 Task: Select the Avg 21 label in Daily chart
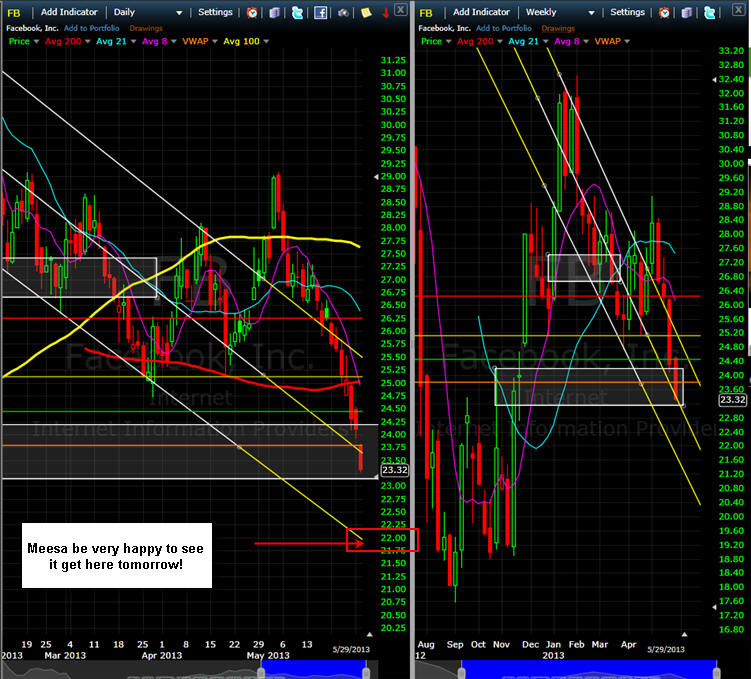point(111,41)
